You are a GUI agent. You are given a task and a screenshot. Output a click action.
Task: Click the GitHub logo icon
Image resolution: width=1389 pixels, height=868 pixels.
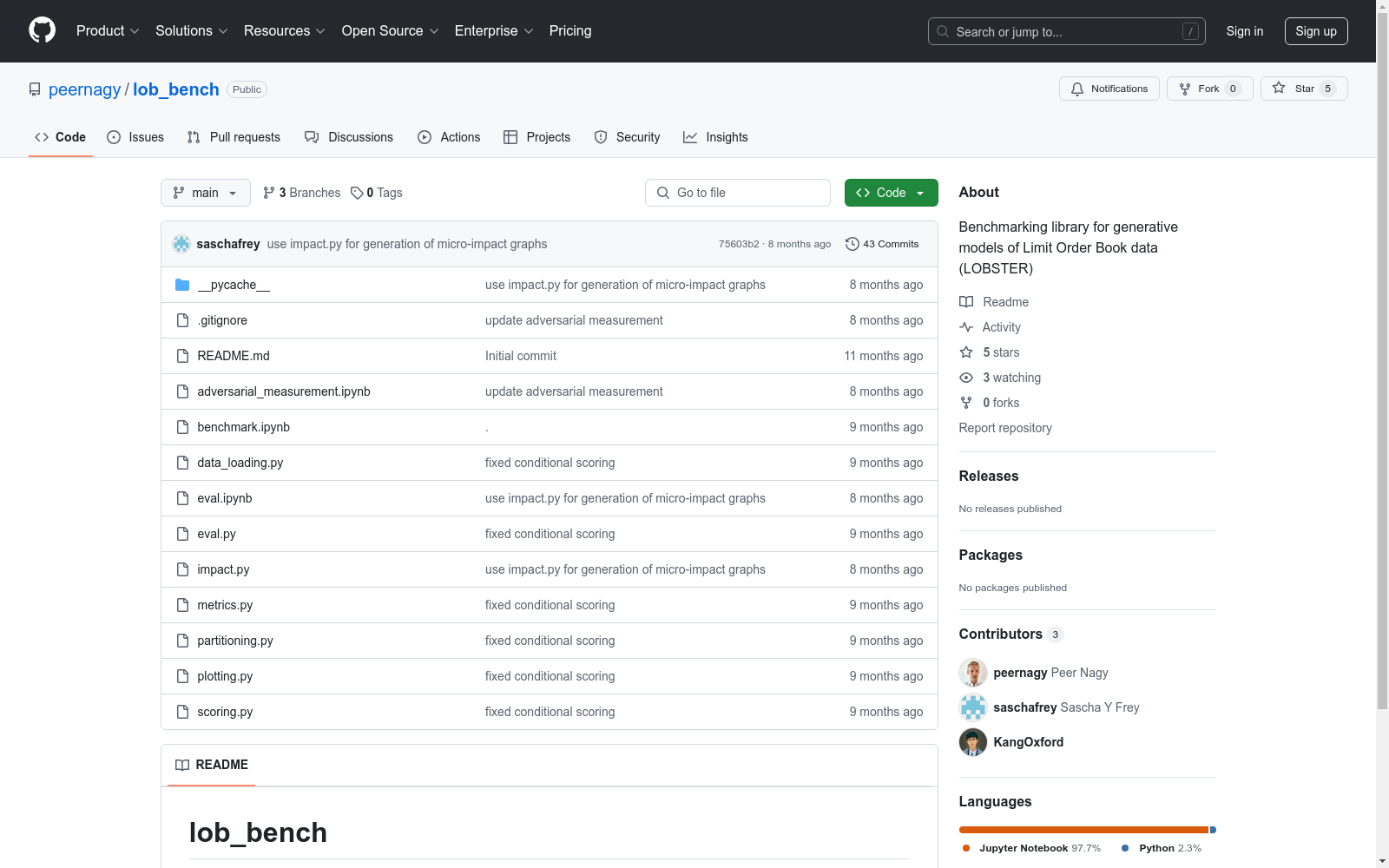[42, 30]
